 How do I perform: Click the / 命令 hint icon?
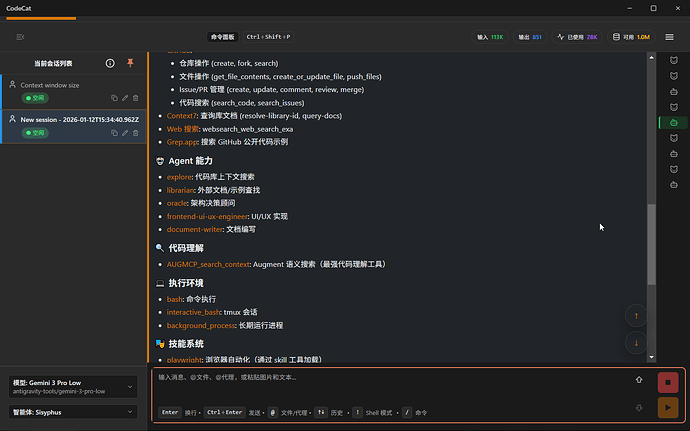407,413
